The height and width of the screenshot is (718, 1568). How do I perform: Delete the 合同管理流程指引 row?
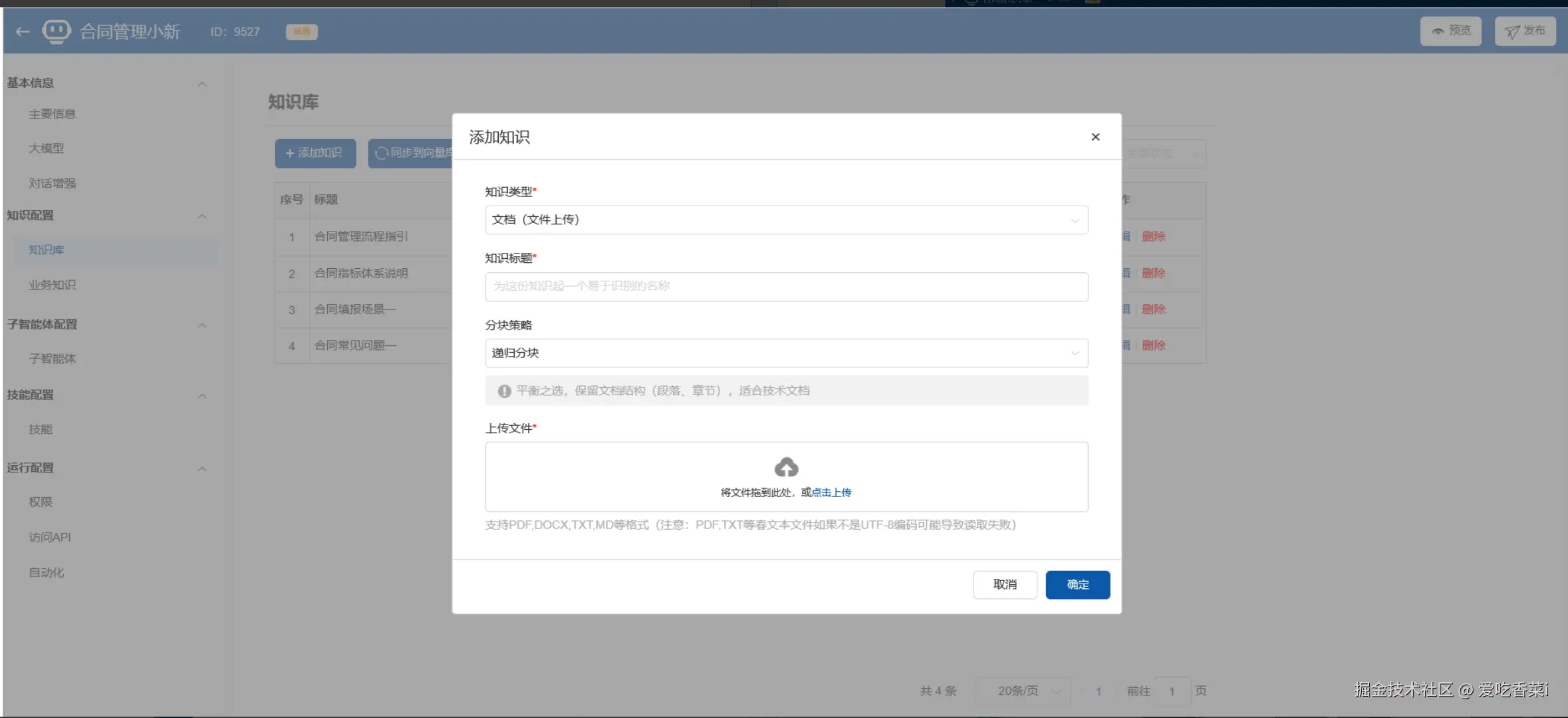1154,237
